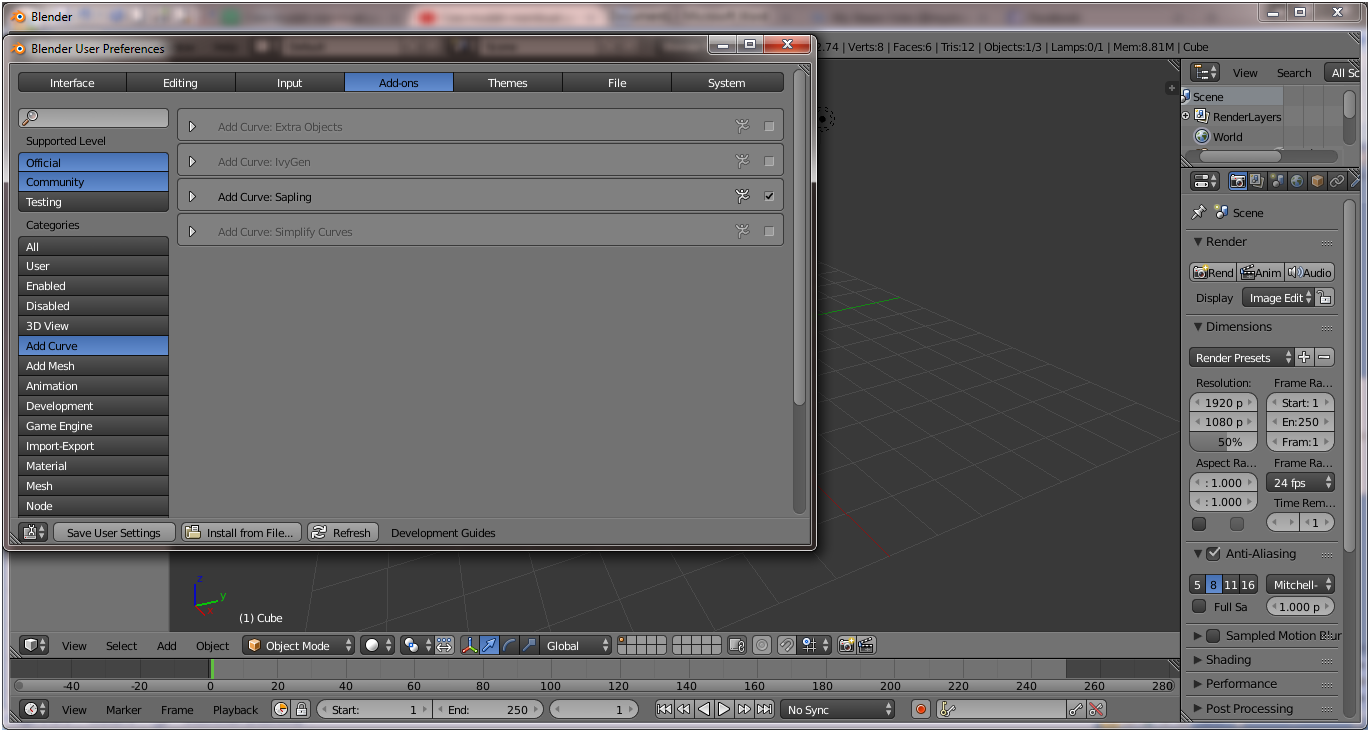Viewport: 1370px width, 730px height.
Task: Enable Add Curve: Simplify Curves checkbox
Action: coord(769,231)
